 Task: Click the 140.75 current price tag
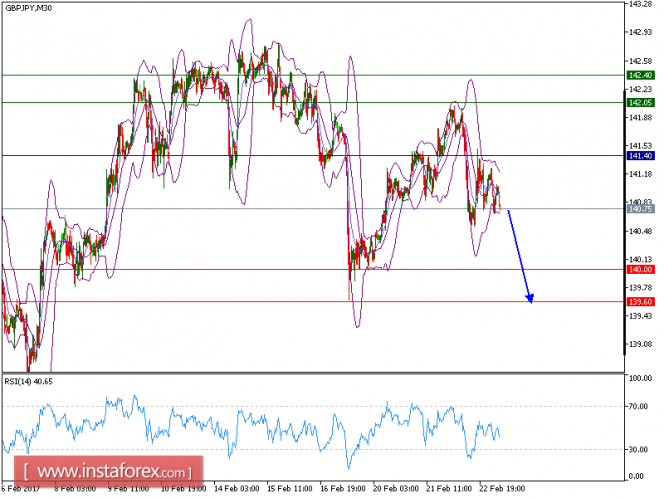point(640,209)
